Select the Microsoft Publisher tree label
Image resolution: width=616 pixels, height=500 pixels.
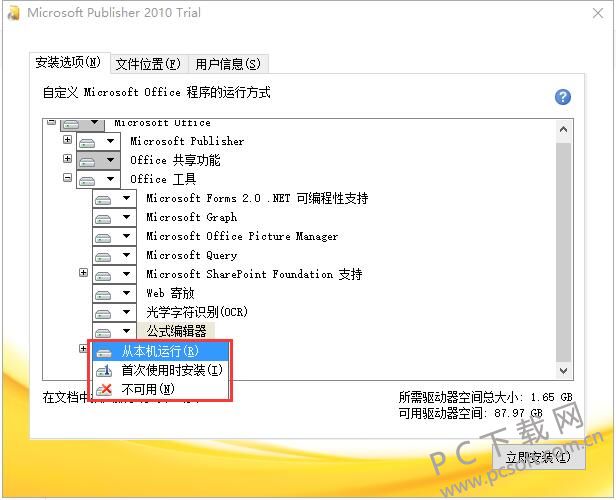click(x=187, y=141)
